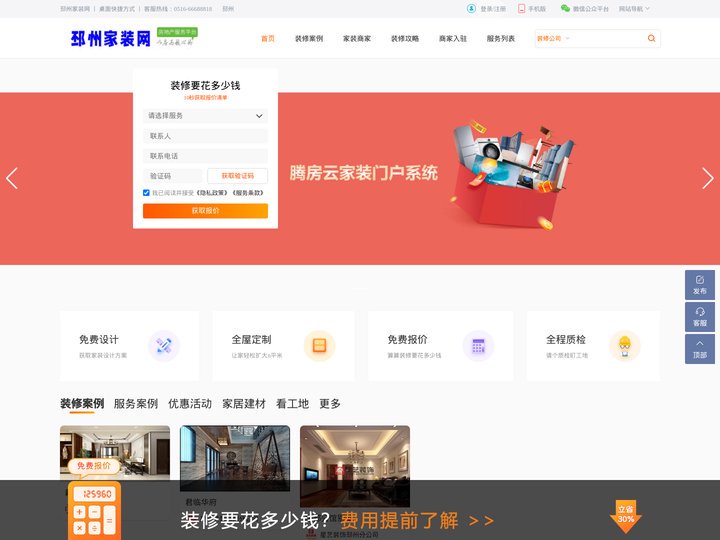Click the 全程质检 card title
This screenshot has height=540, width=720.
click(x=566, y=339)
